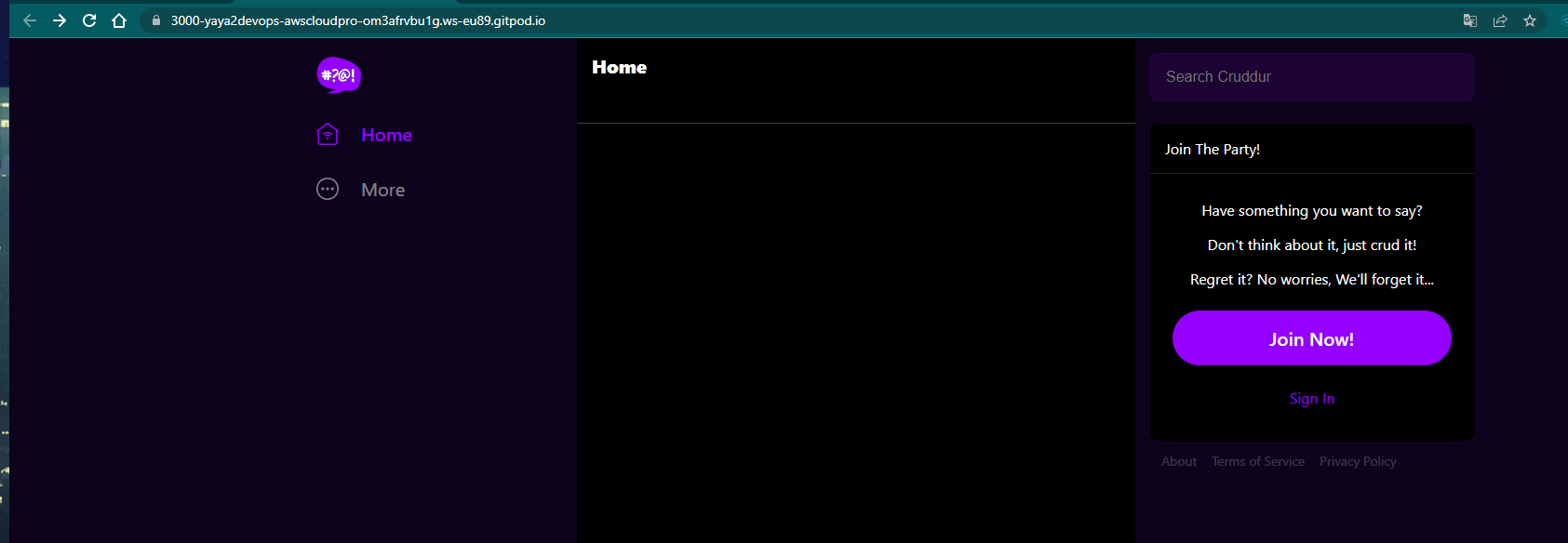
Task: Click the More ellipsis circle icon
Action: click(328, 190)
